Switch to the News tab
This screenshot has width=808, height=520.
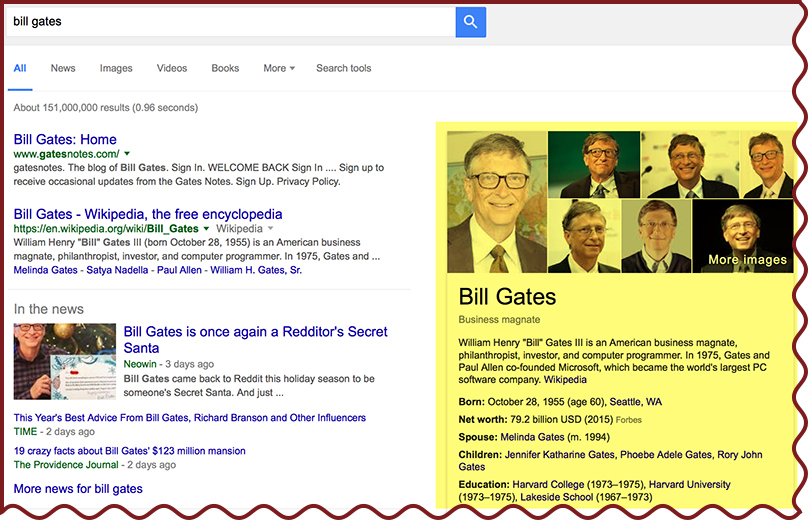63,68
